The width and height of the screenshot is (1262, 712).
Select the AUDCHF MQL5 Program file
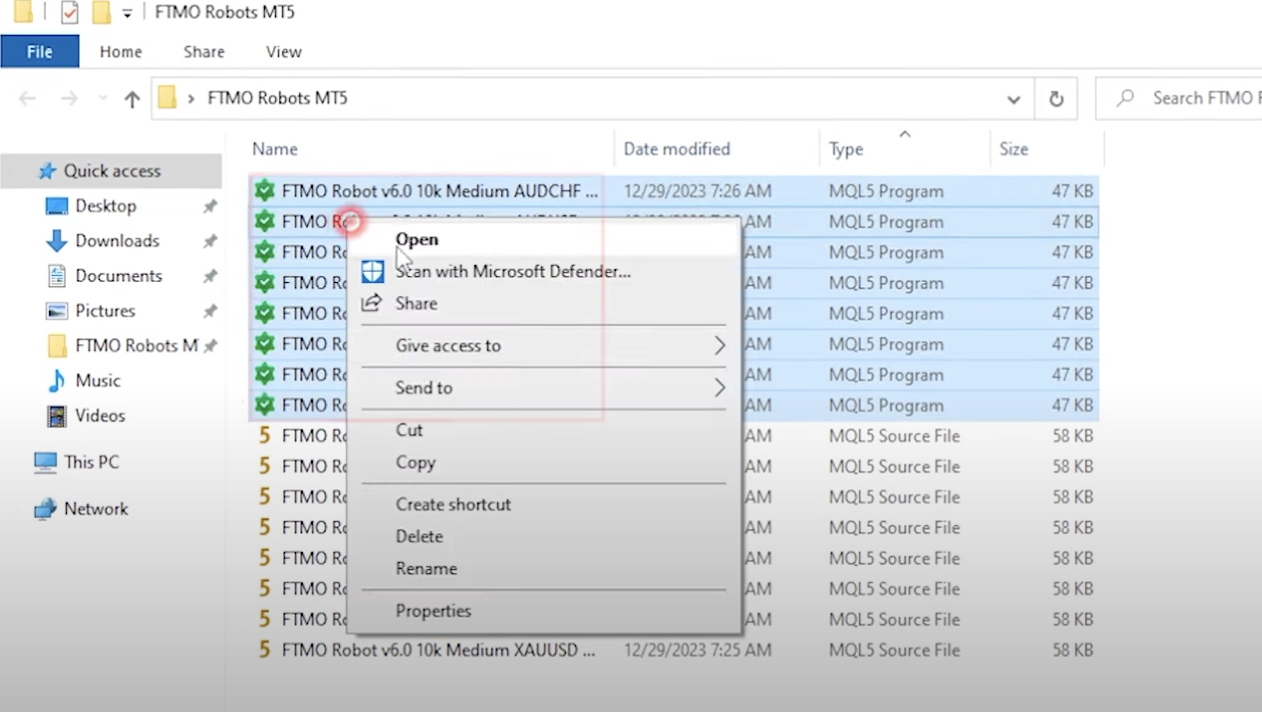tap(673, 191)
